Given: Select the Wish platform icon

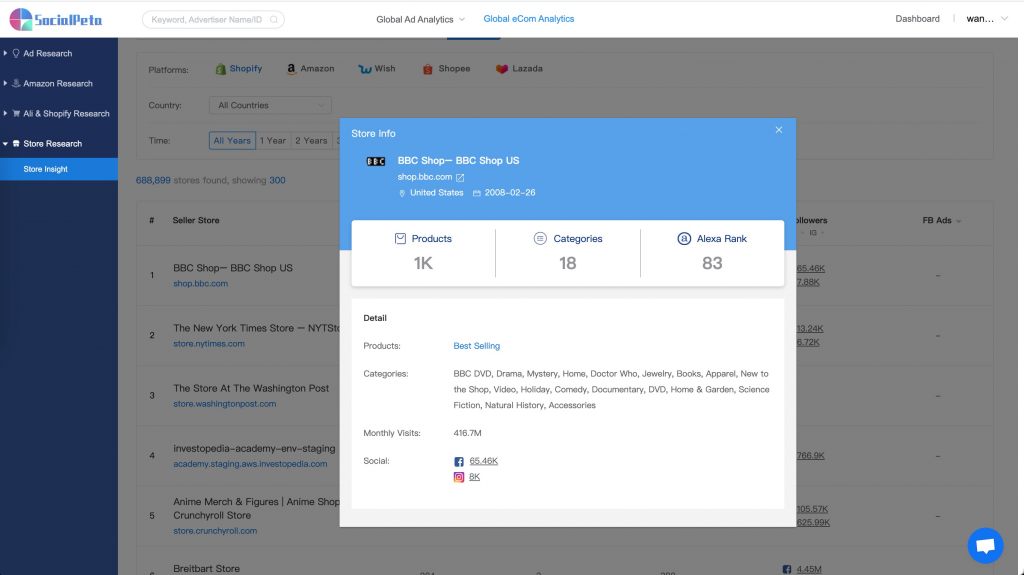Looking at the screenshot, I should pos(364,69).
